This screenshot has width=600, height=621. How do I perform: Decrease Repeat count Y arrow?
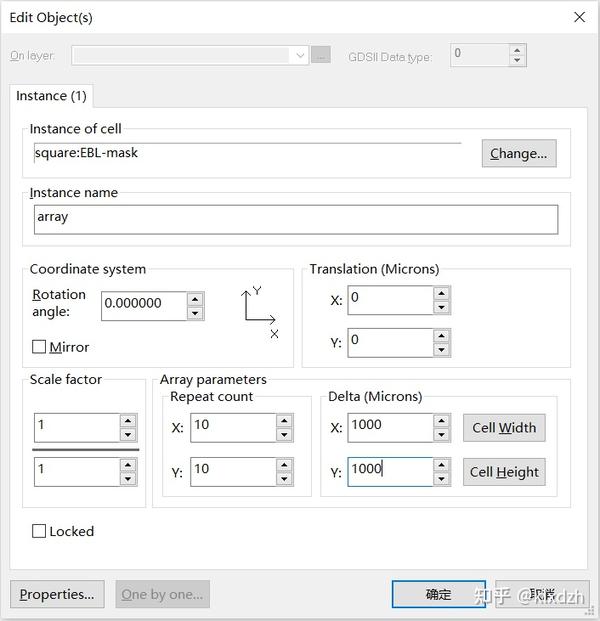[284, 479]
